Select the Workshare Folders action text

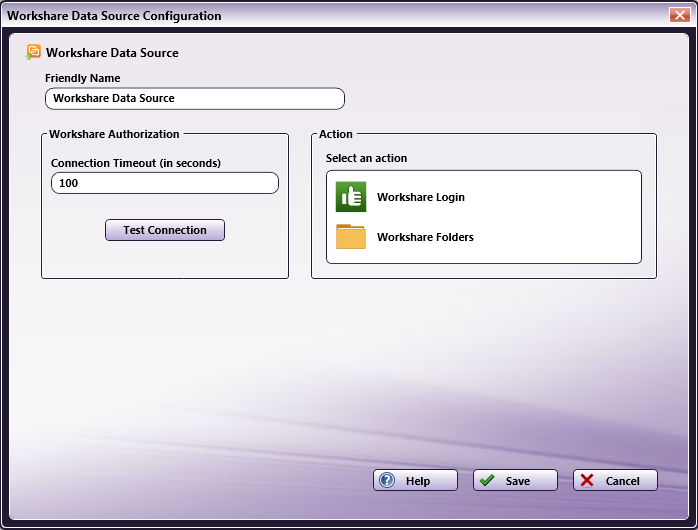point(425,237)
